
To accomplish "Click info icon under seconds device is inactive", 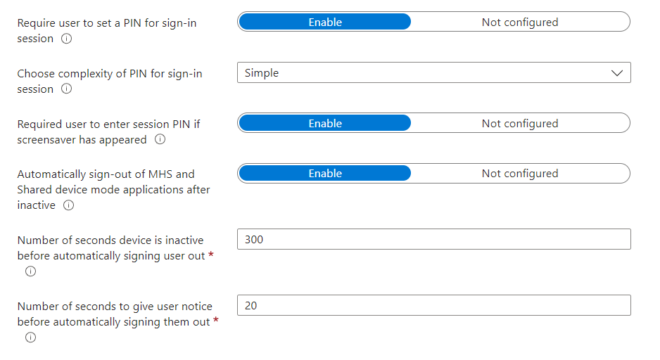I will click(x=30, y=271).
